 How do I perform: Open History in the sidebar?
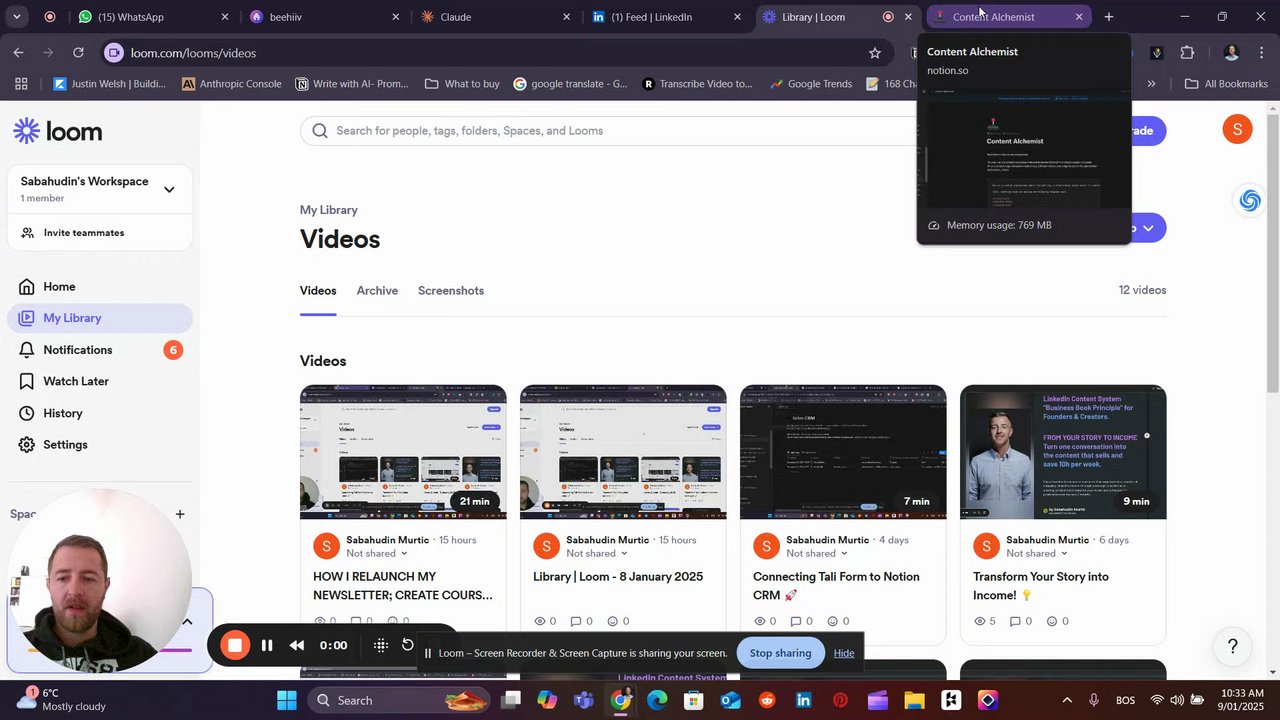coord(100,413)
